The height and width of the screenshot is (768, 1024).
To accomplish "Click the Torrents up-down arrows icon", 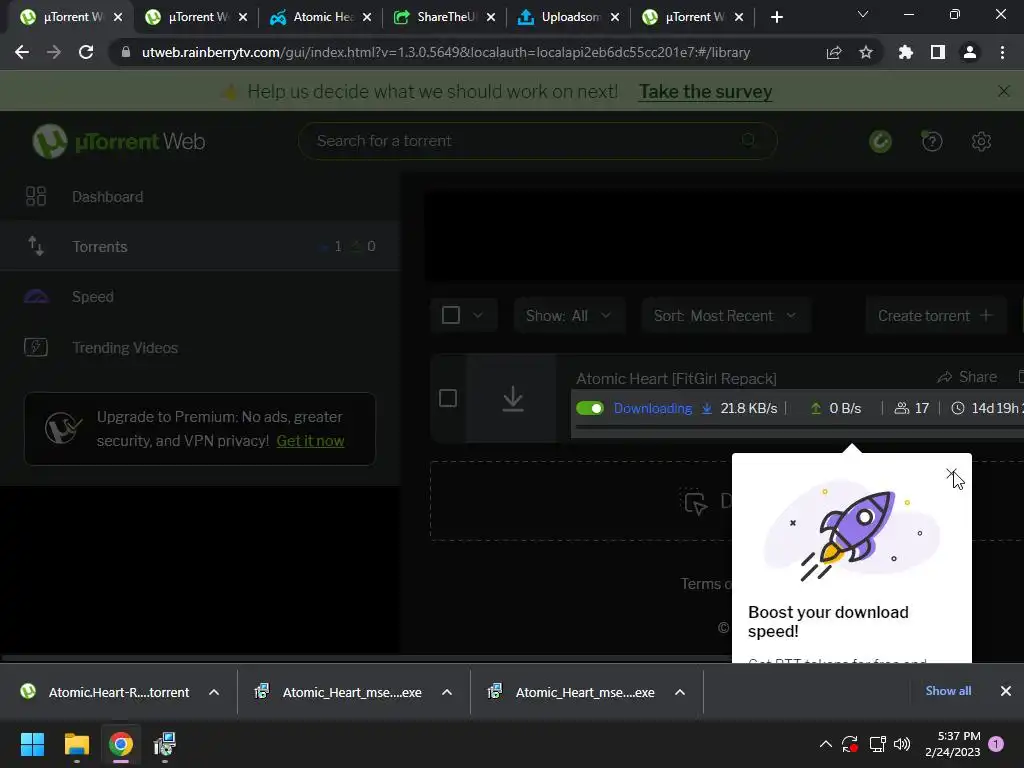I will [36, 246].
